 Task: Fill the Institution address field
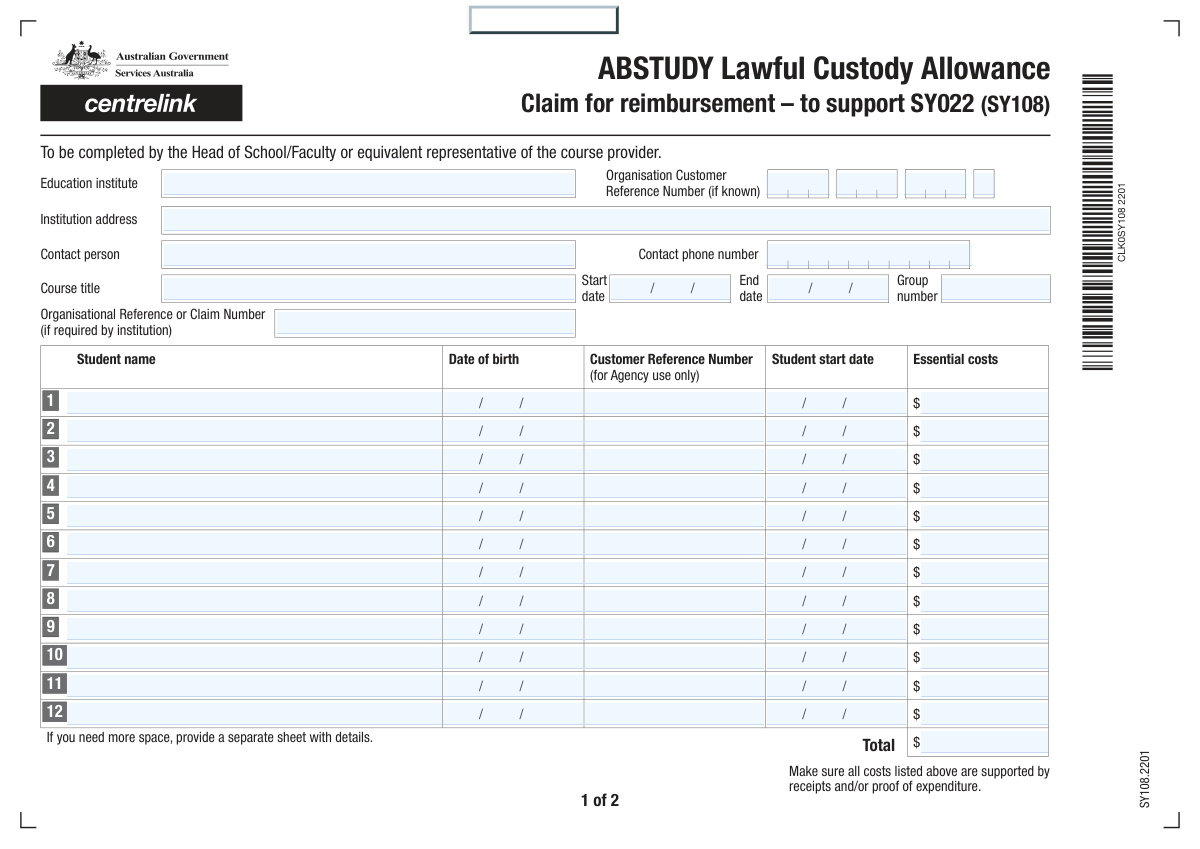(x=606, y=220)
